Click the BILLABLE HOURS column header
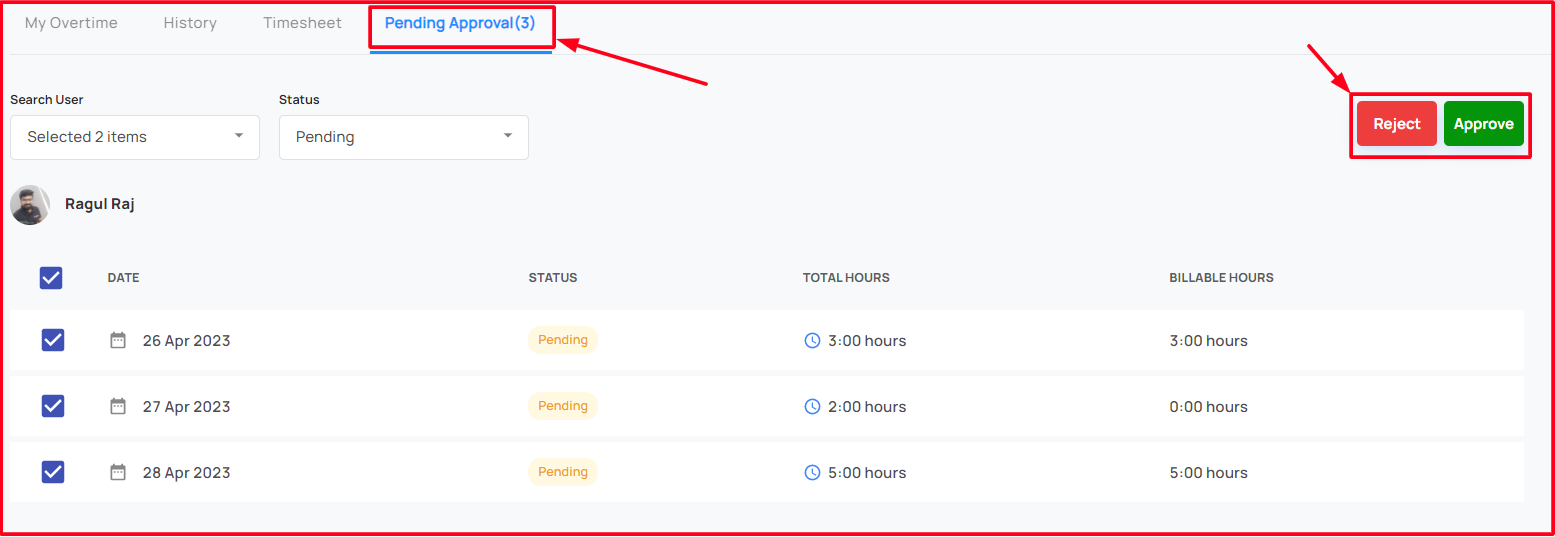Screen dimensions: 1555x537 [1221, 278]
